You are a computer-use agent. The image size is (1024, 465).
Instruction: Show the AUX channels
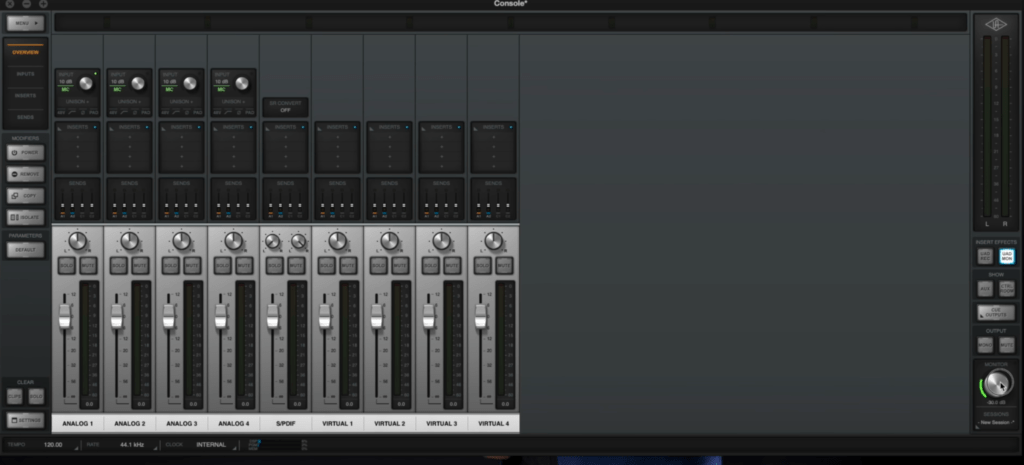point(985,288)
